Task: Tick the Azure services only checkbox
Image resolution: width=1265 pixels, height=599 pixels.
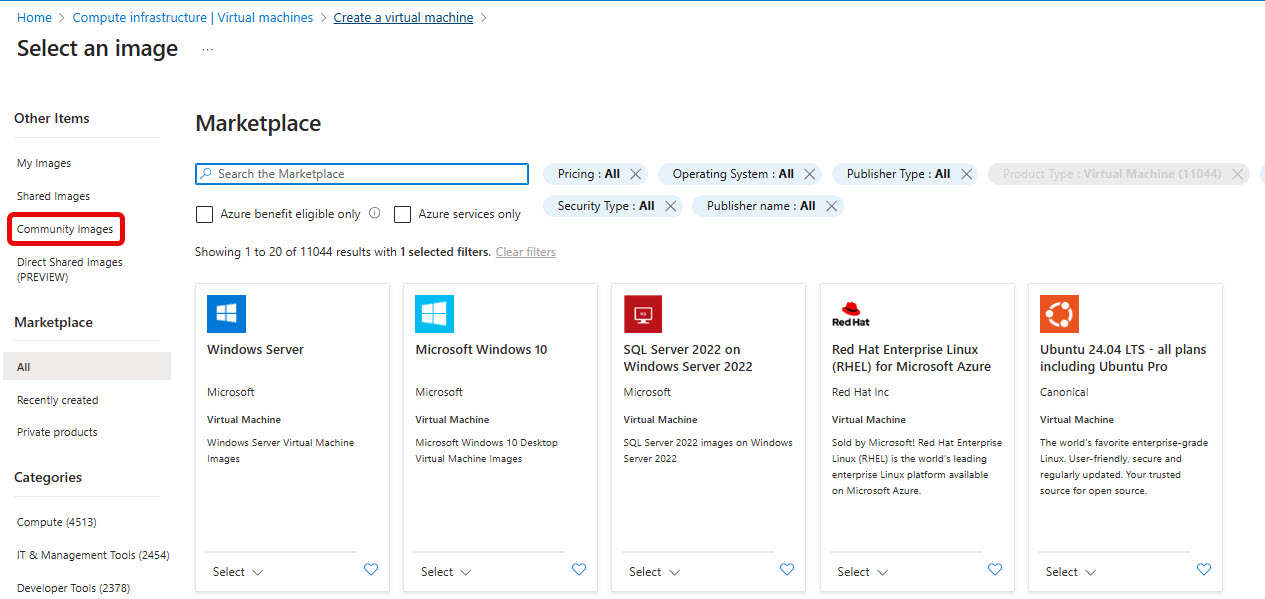Action: pyautogui.click(x=403, y=214)
